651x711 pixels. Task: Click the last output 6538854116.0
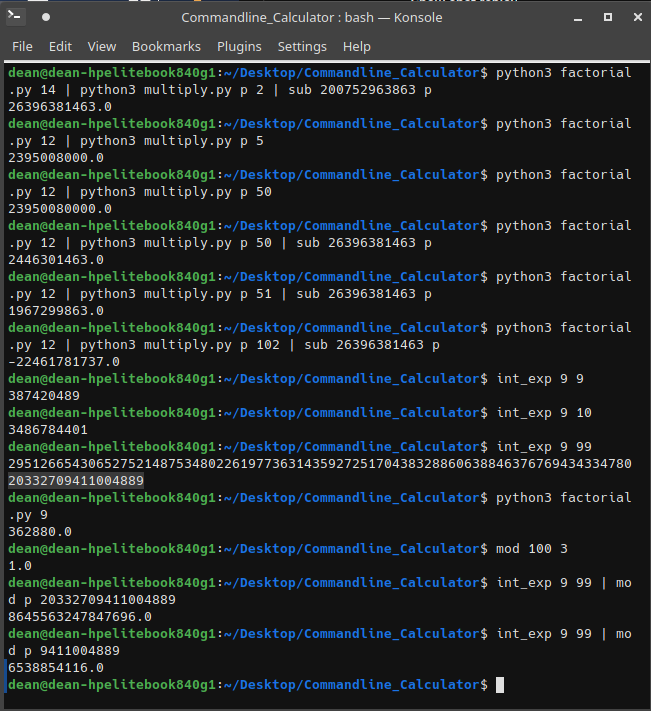point(56,668)
